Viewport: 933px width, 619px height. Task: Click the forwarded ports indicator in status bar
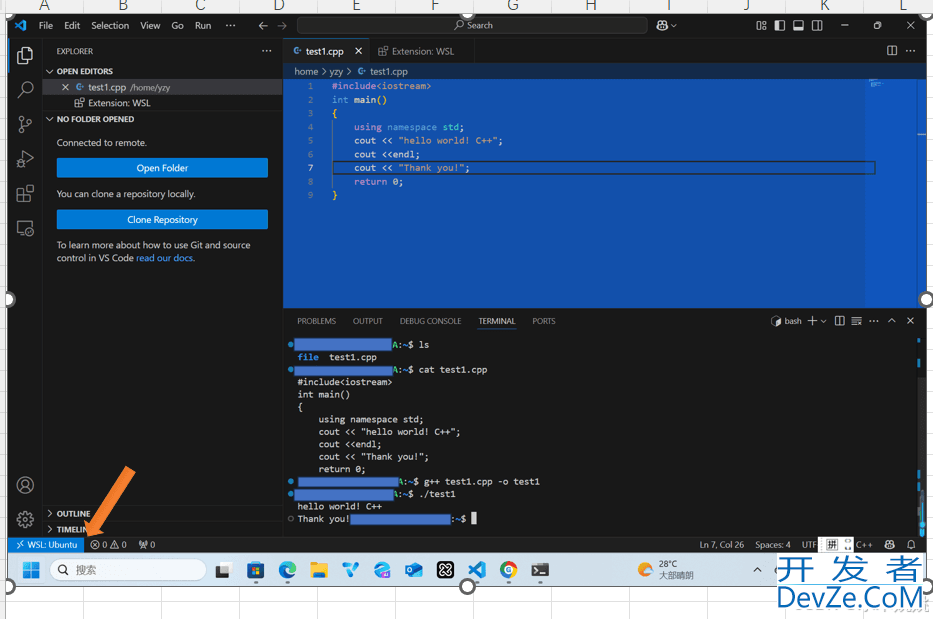pos(147,545)
